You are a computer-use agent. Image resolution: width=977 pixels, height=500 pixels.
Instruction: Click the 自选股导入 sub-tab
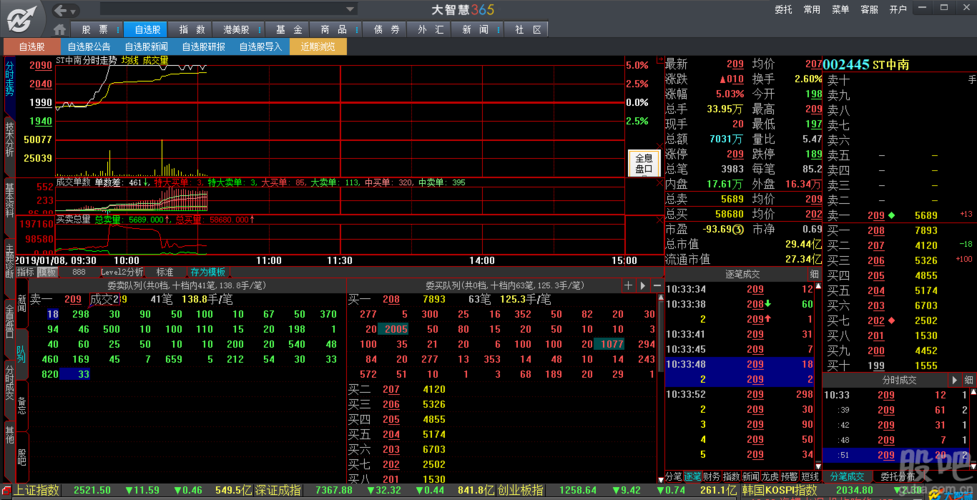[260, 47]
